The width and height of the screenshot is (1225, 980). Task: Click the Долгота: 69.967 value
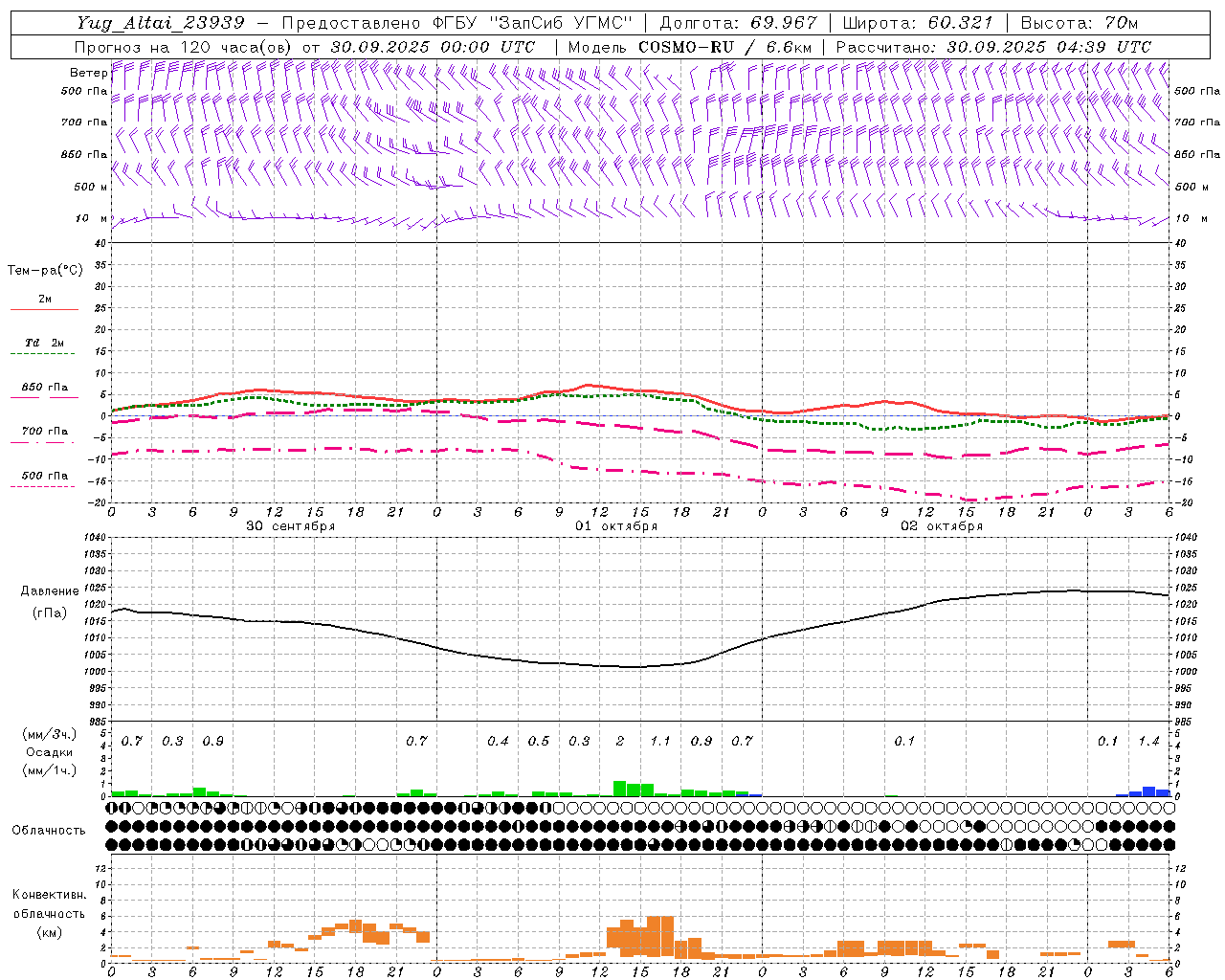[x=739, y=23]
